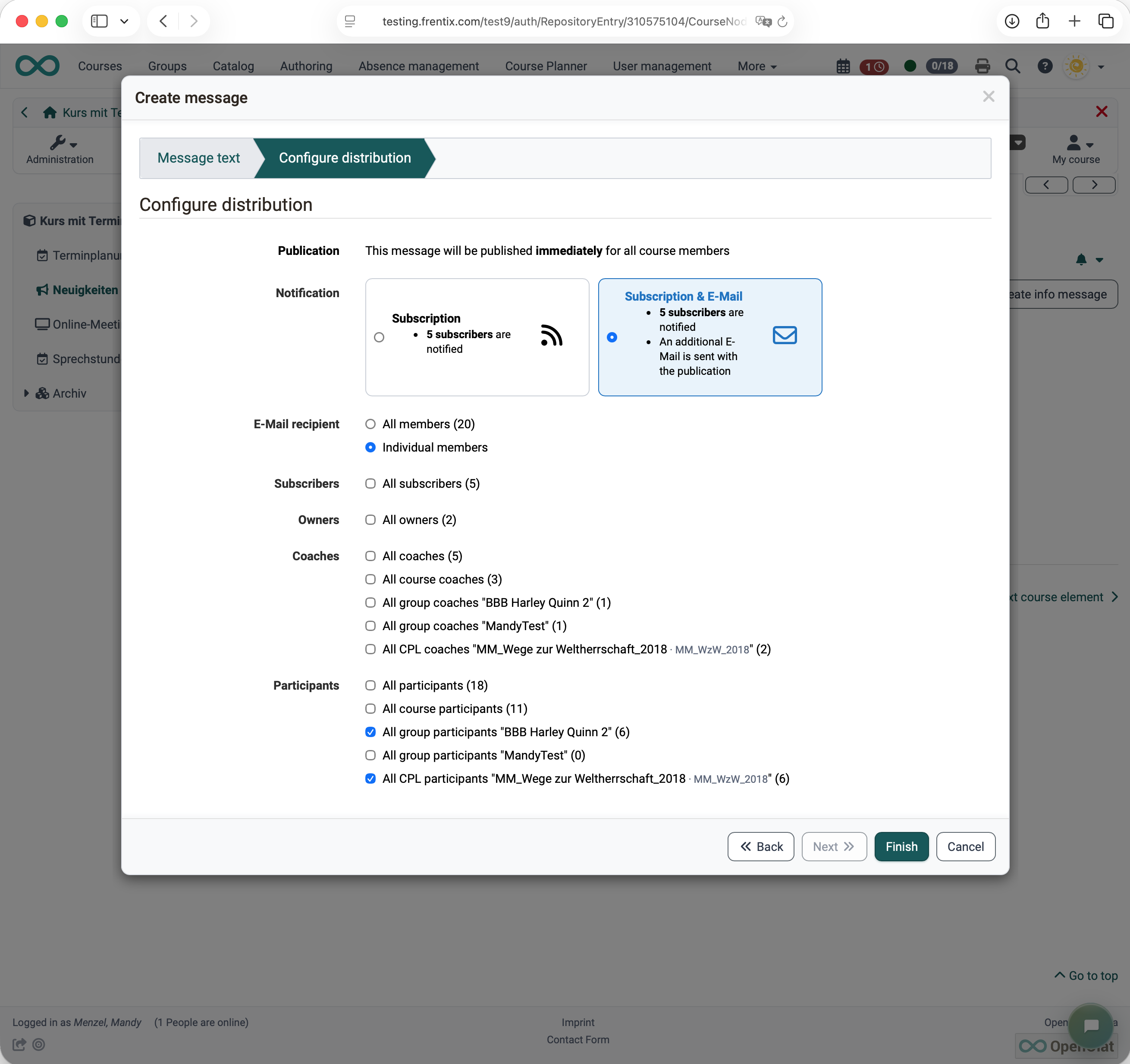
Task: Cancel the message creation
Action: click(965, 847)
